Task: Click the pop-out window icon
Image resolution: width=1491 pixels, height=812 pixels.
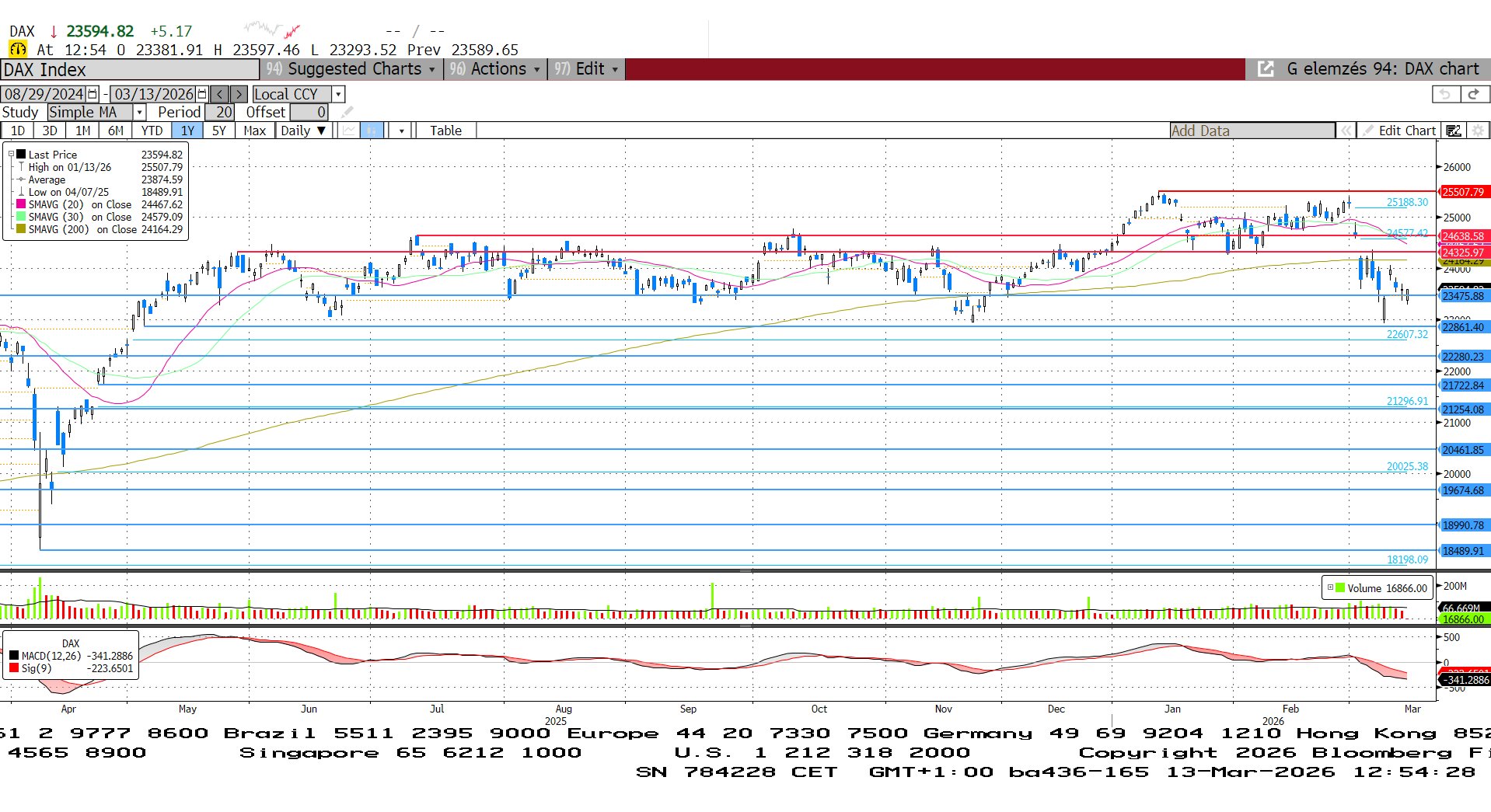Action: click(1266, 69)
